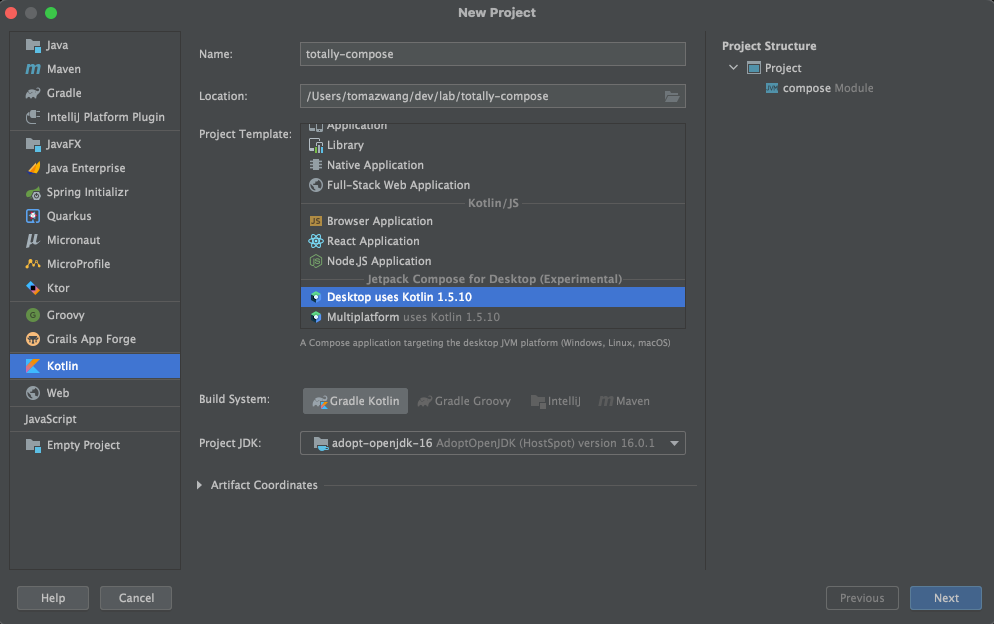Screen dimensions: 994x624
Task: Click the project Name text field
Action: click(493, 54)
